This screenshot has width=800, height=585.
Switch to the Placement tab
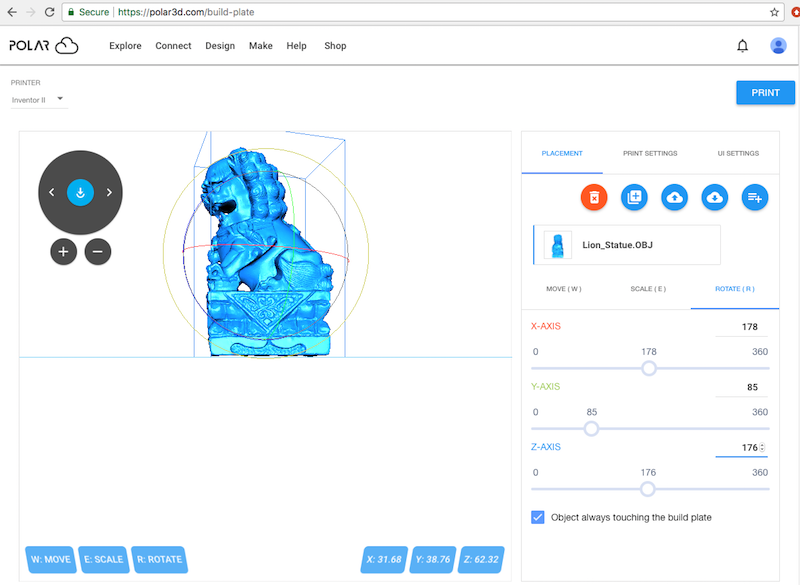click(562, 154)
